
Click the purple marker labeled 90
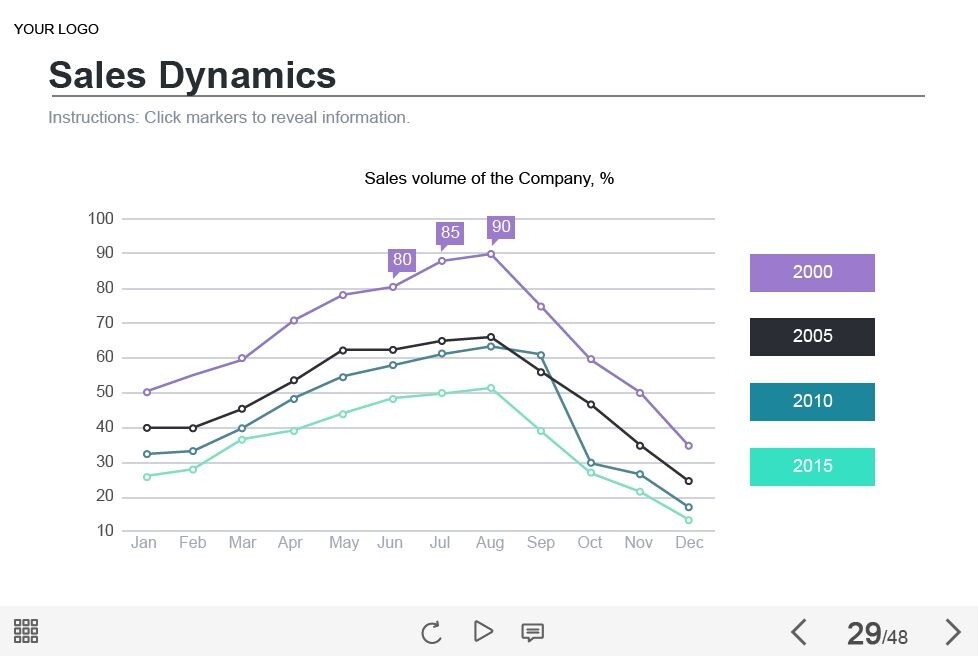pyautogui.click(x=501, y=227)
